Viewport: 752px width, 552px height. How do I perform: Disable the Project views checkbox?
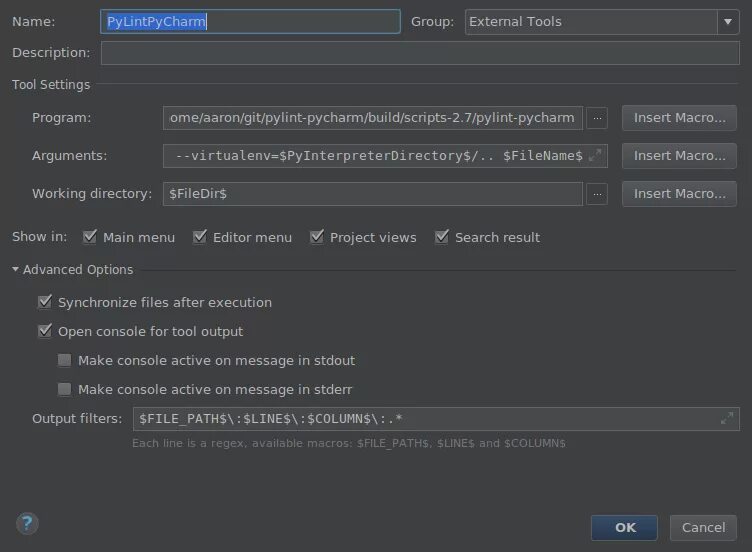click(x=317, y=237)
